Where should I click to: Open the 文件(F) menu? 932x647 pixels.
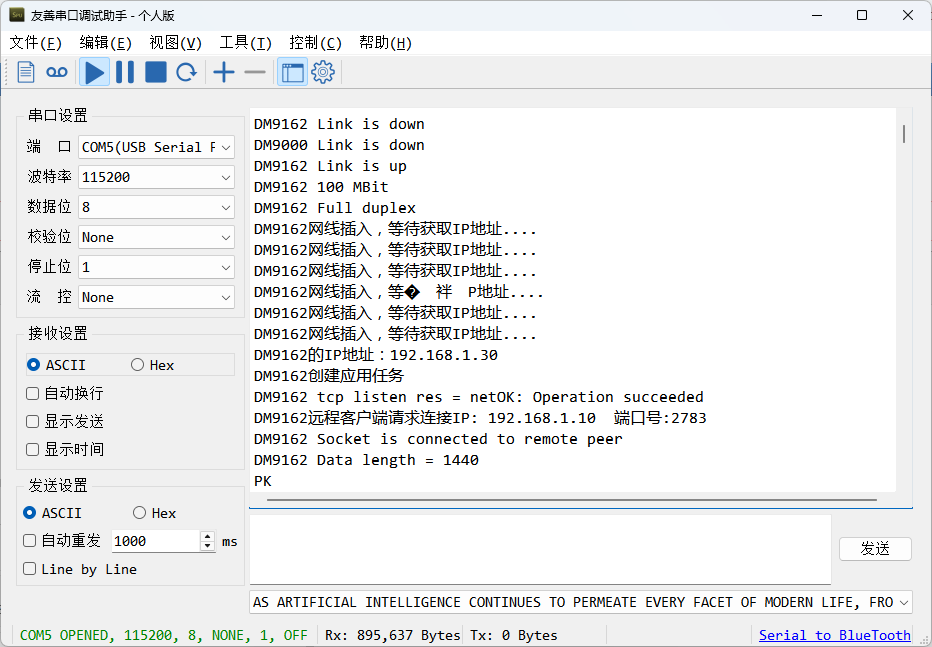[36, 43]
